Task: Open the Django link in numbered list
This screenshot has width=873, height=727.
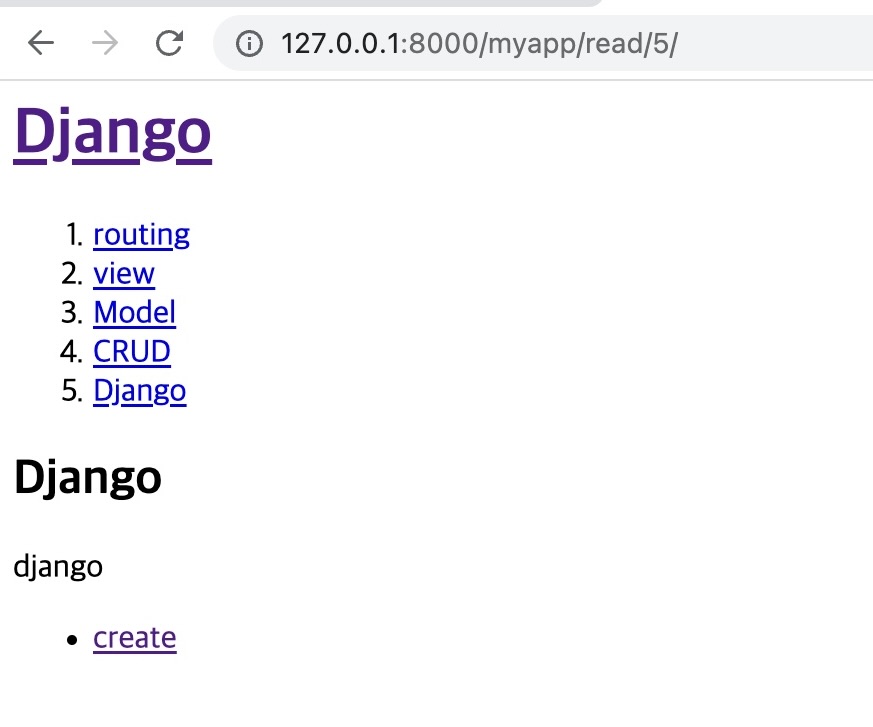Action: [x=140, y=391]
